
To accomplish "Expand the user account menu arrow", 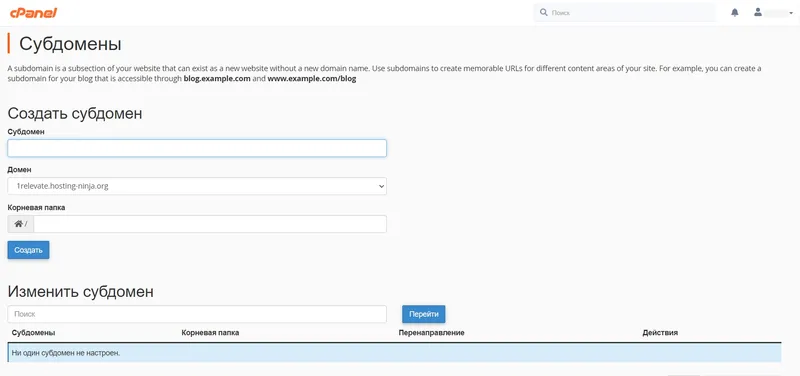I will [x=791, y=13].
